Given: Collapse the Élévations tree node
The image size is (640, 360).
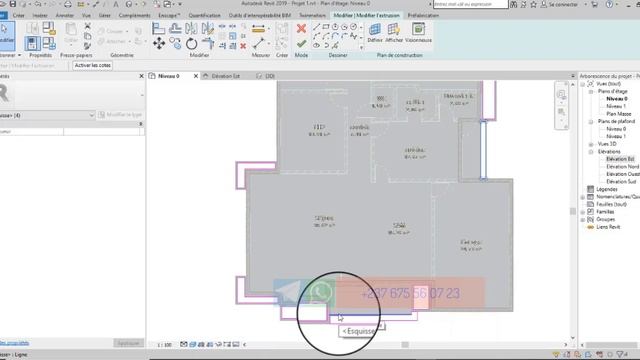Looking at the screenshot, I should pos(591,151).
